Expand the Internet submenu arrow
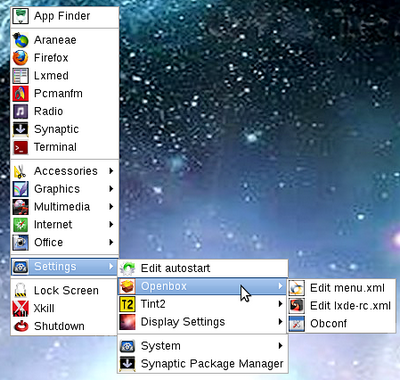 [x=111, y=224]
